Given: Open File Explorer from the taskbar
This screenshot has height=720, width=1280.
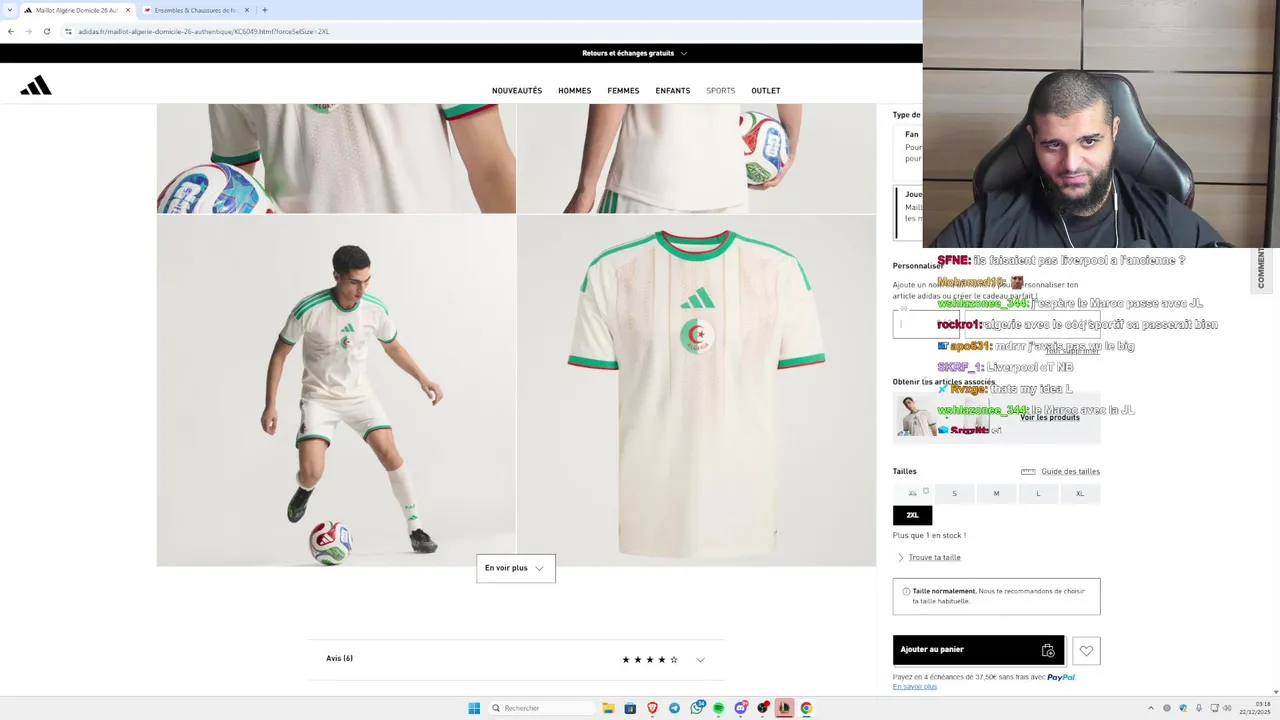Looking at the screenshot, I should tap(608, 708).
